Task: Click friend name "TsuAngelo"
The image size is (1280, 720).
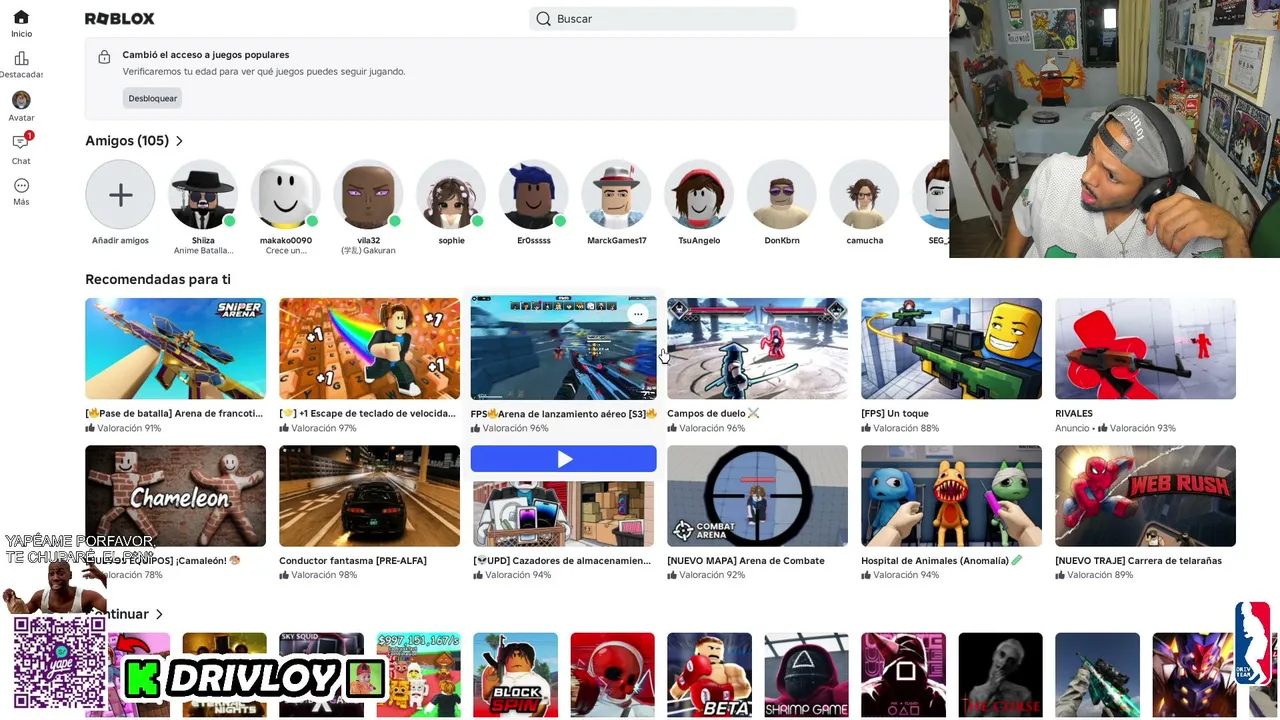Action: [699, 241]
